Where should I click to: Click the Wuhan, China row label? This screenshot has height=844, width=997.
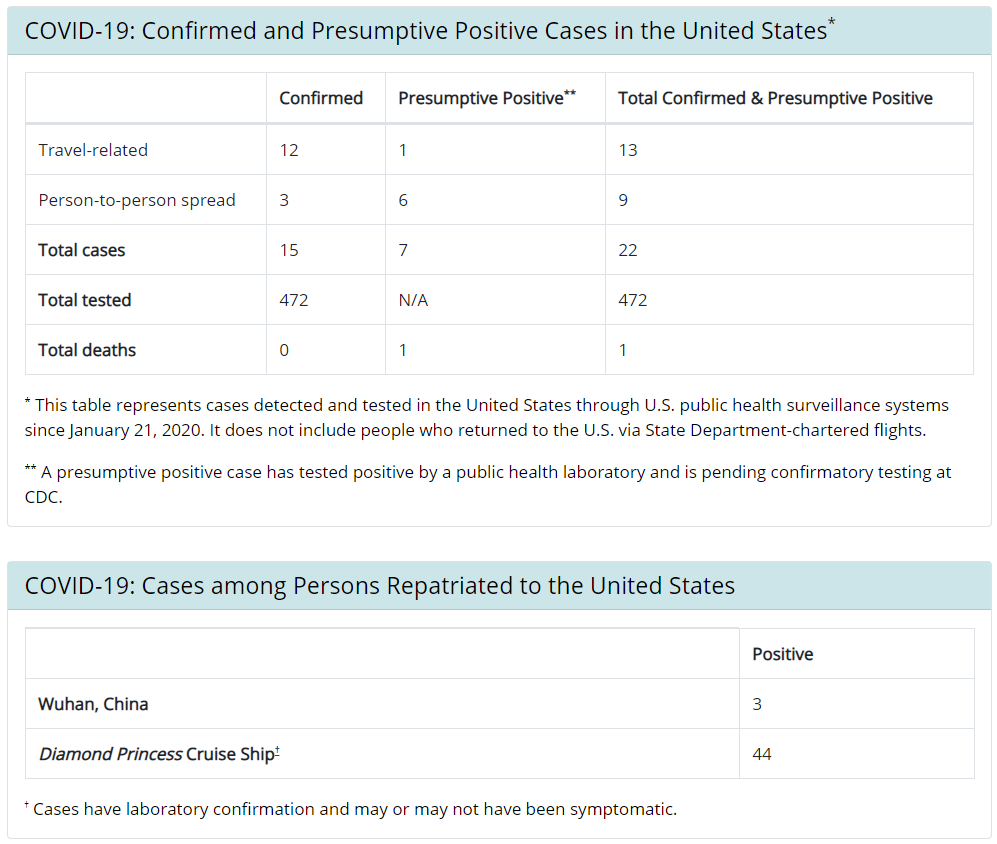[93, 704]
